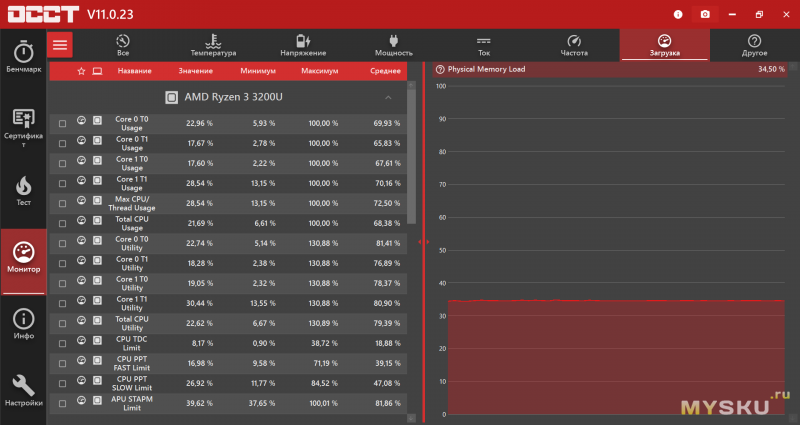Collapse the AMD Ryzen 3 3200U group
This screenshot has width=800, height=425.
pos(388,97)
